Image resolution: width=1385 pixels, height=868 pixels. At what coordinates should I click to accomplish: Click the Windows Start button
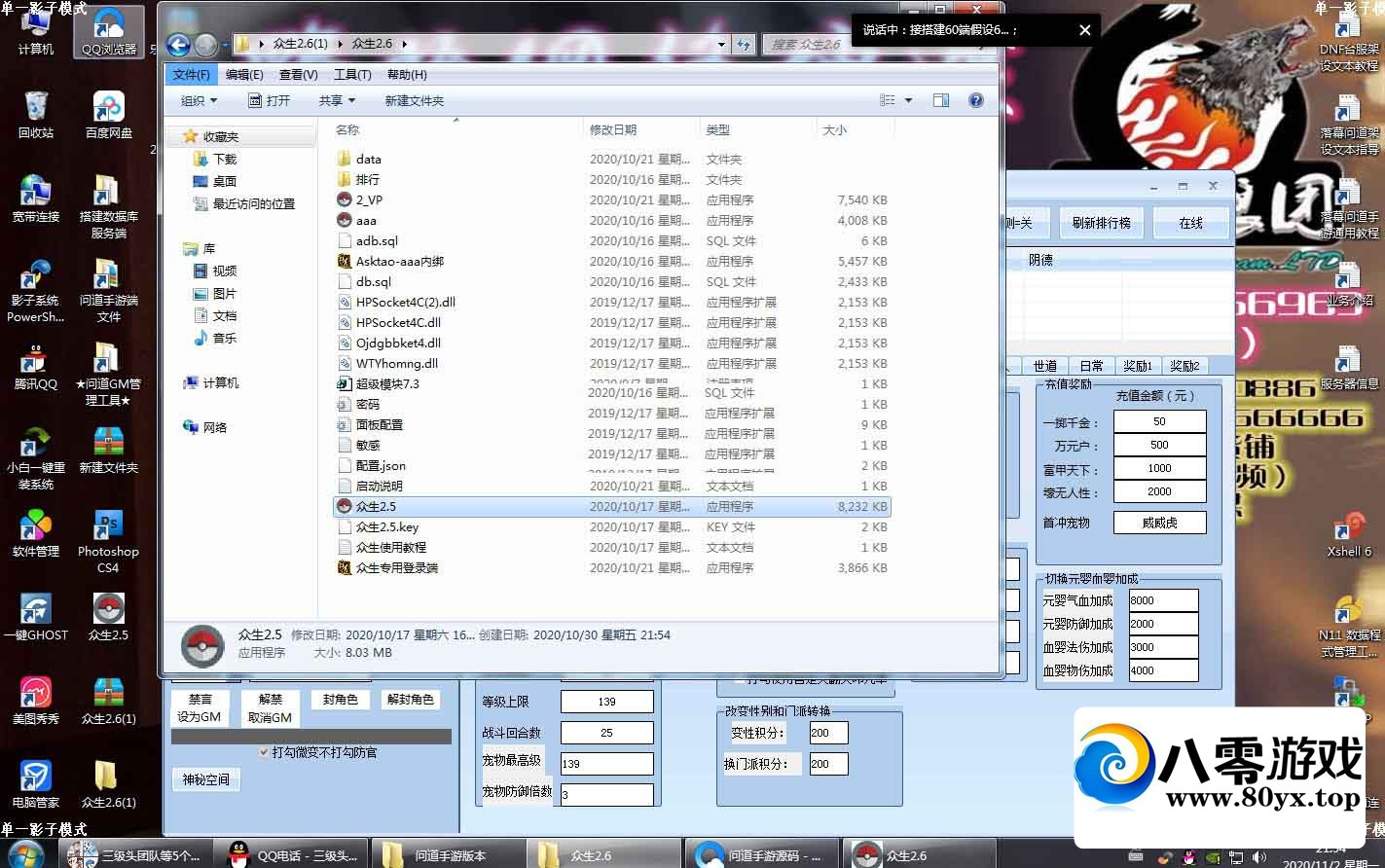click(x=26, y=854)
